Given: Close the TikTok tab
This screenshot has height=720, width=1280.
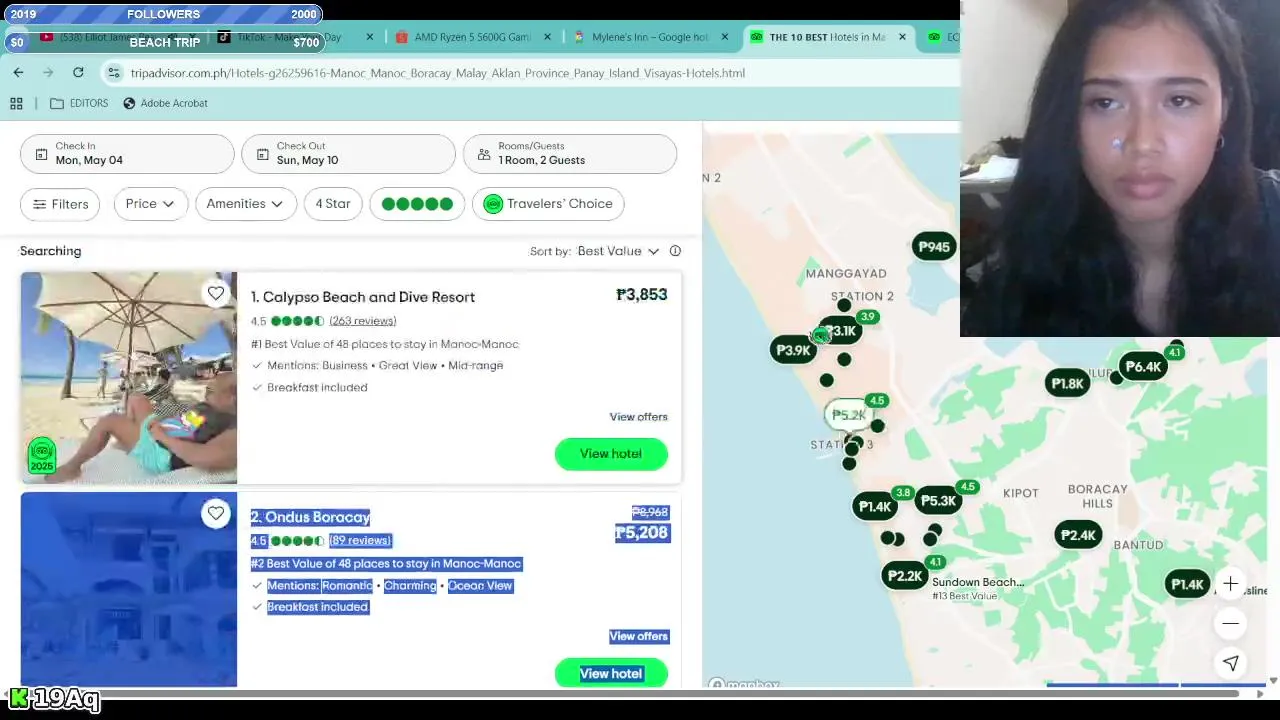Looking at the screenshot, I should (x=370, y=37).
